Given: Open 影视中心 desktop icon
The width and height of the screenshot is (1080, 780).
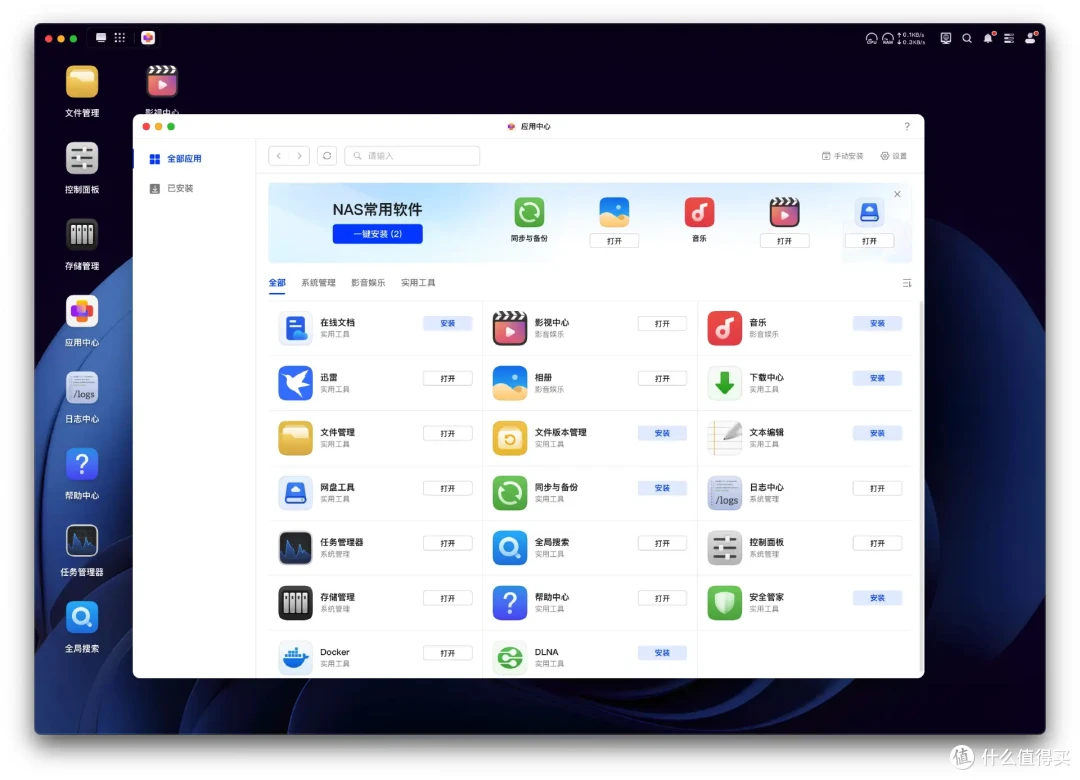Looking at the screenshot, I should [x=162, y=82].
